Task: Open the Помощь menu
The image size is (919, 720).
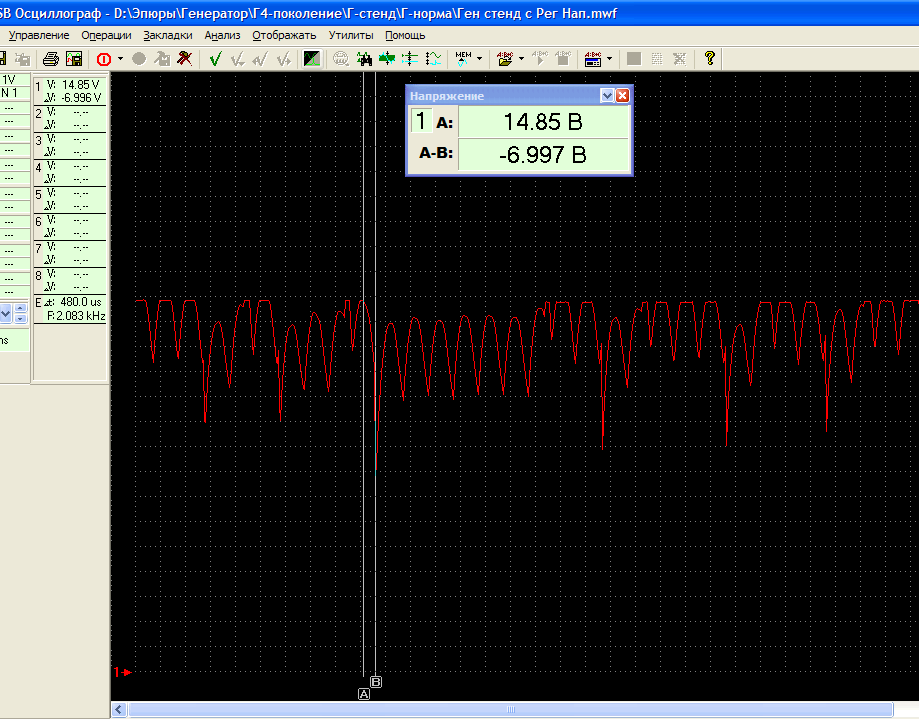Action: [x=405, y=35]
